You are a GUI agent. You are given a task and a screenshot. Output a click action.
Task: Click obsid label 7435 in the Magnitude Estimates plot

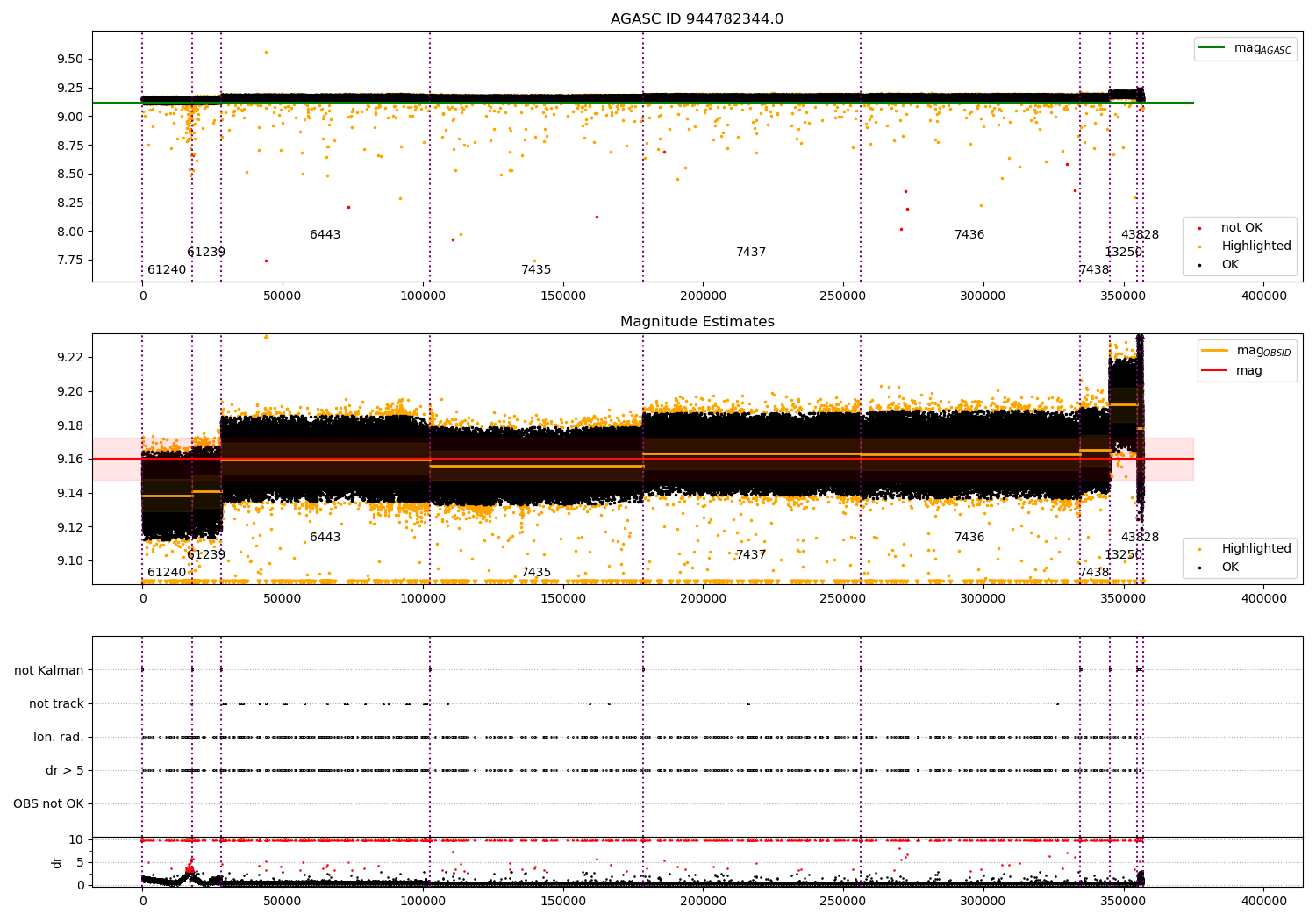click(536, 573)
